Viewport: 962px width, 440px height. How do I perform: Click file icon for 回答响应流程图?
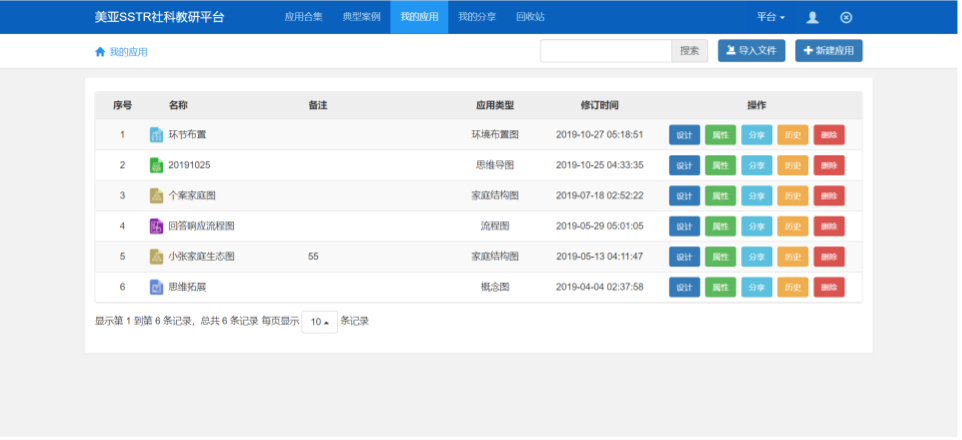pyautogui.click(x=156, y=226)
